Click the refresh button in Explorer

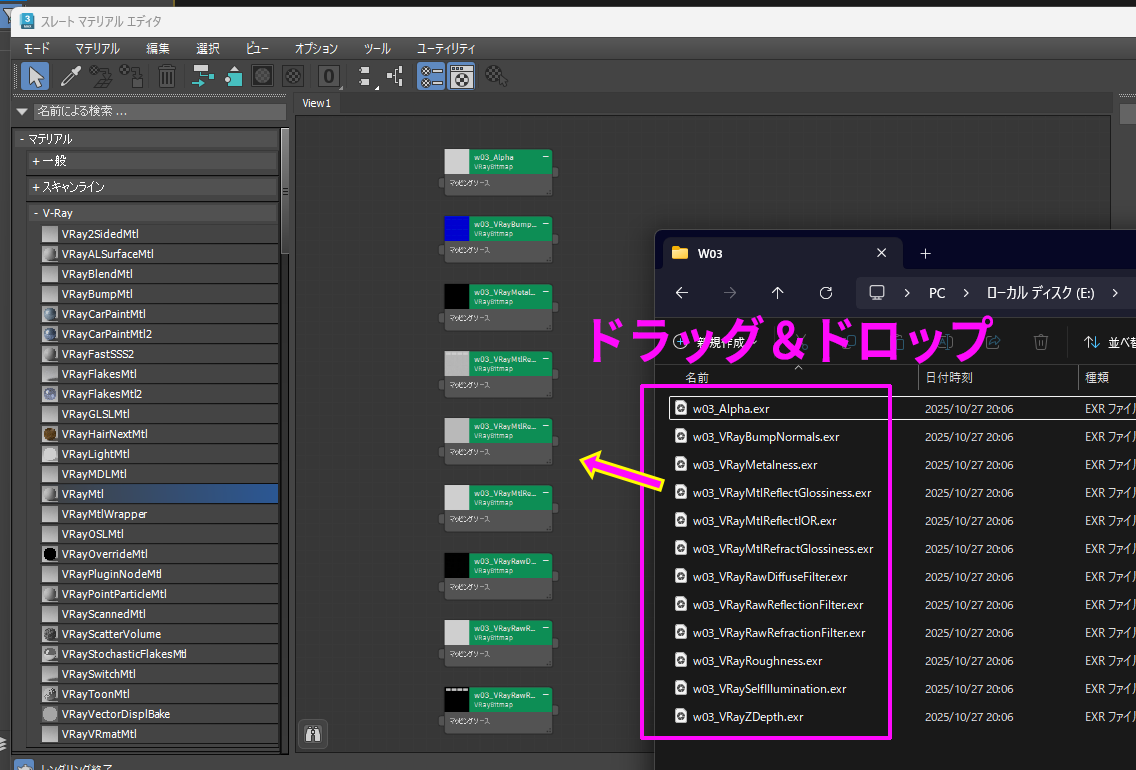(x=825, y=293)
